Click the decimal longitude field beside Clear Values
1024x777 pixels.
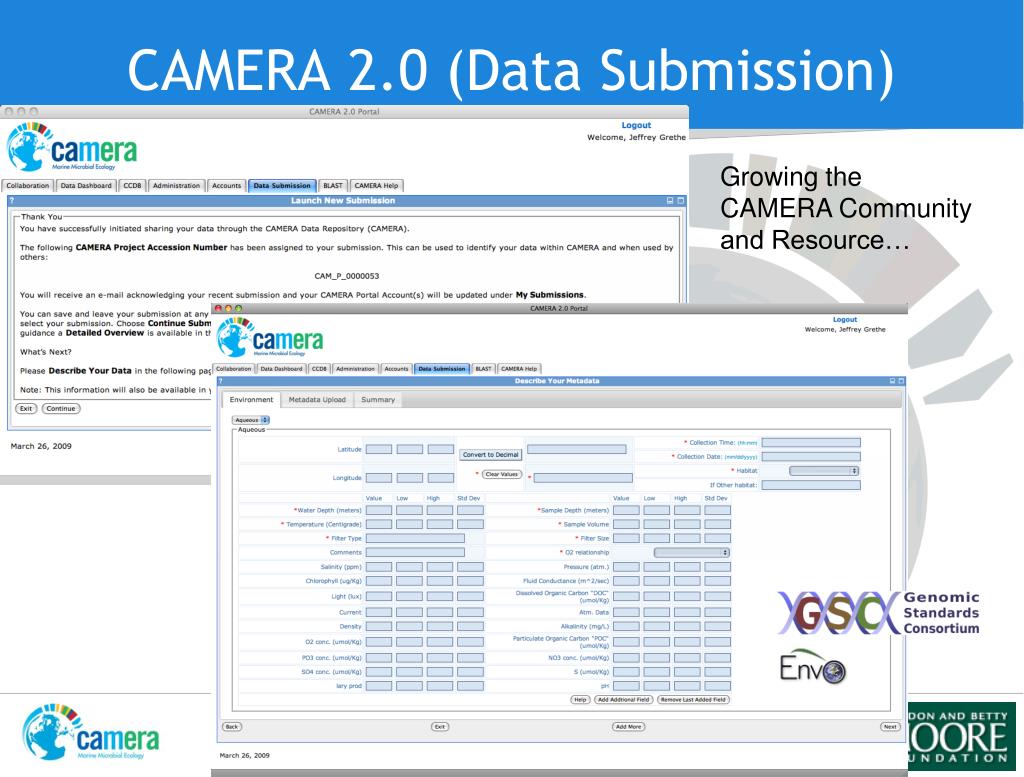coord(583,478)
